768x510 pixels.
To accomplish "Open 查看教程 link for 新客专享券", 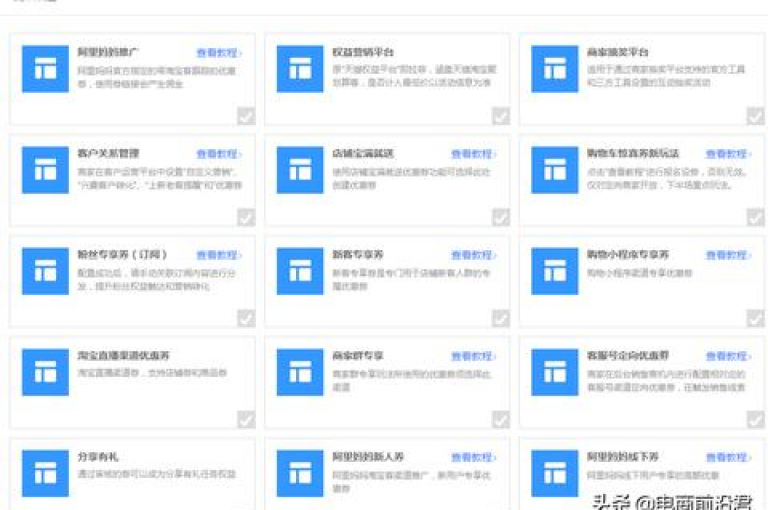I will [x=474, y=255].
